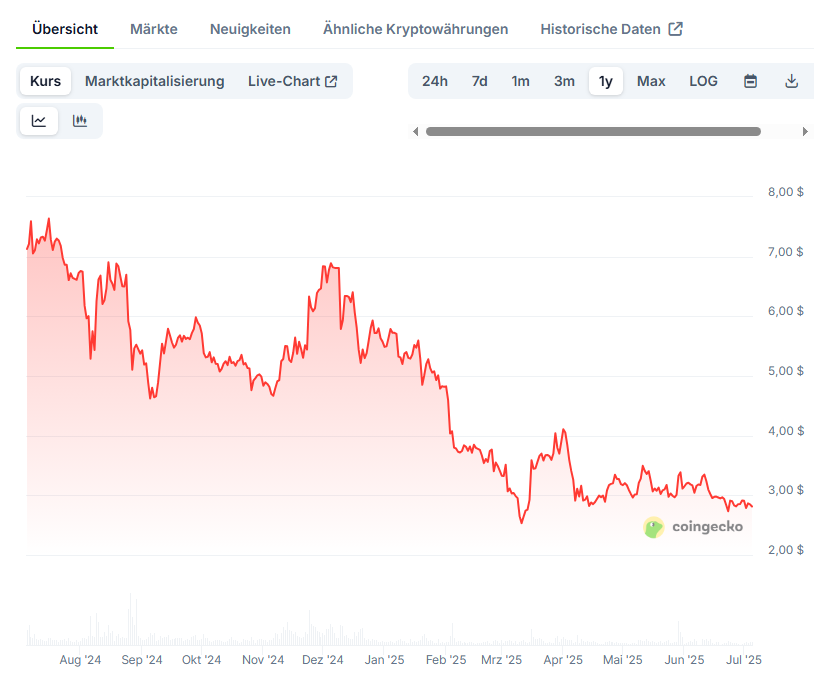Click the Dez '24 date label

322,660
